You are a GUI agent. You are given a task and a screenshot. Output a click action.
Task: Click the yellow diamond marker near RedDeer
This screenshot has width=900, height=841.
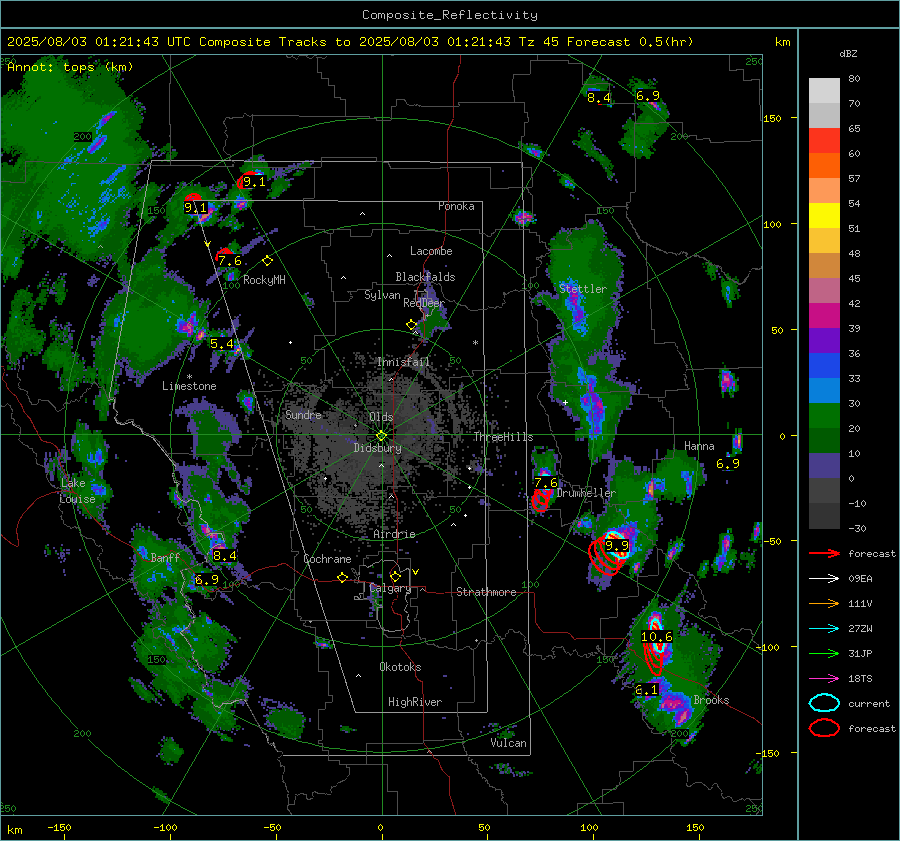pyautogui.click(x=412, y=325)
